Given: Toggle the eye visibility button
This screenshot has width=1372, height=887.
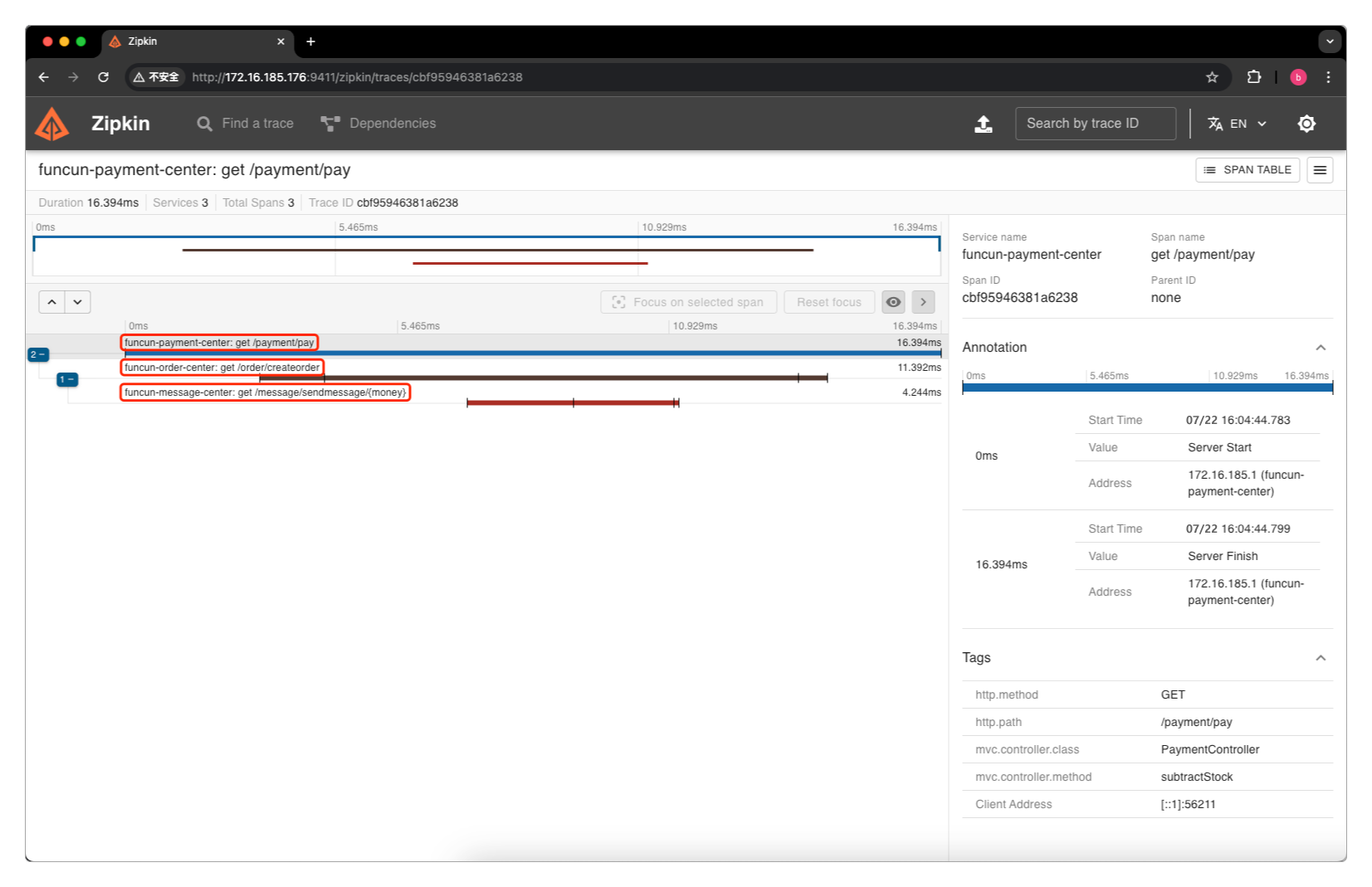Looking at the screenshot, I should tap(893, 302).
